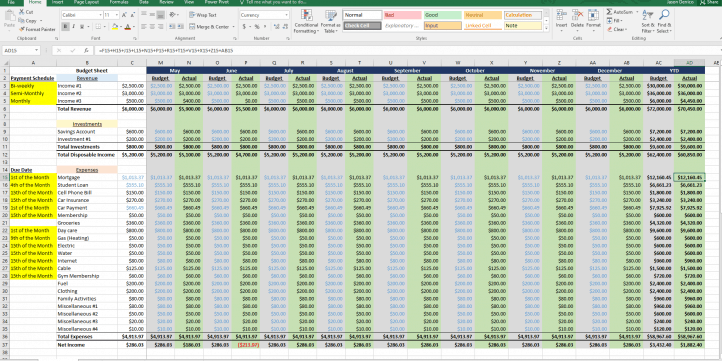Click the Cut scissors icon
The width and height of the screenshot is (722, 361).
click(x=22, y=12)
